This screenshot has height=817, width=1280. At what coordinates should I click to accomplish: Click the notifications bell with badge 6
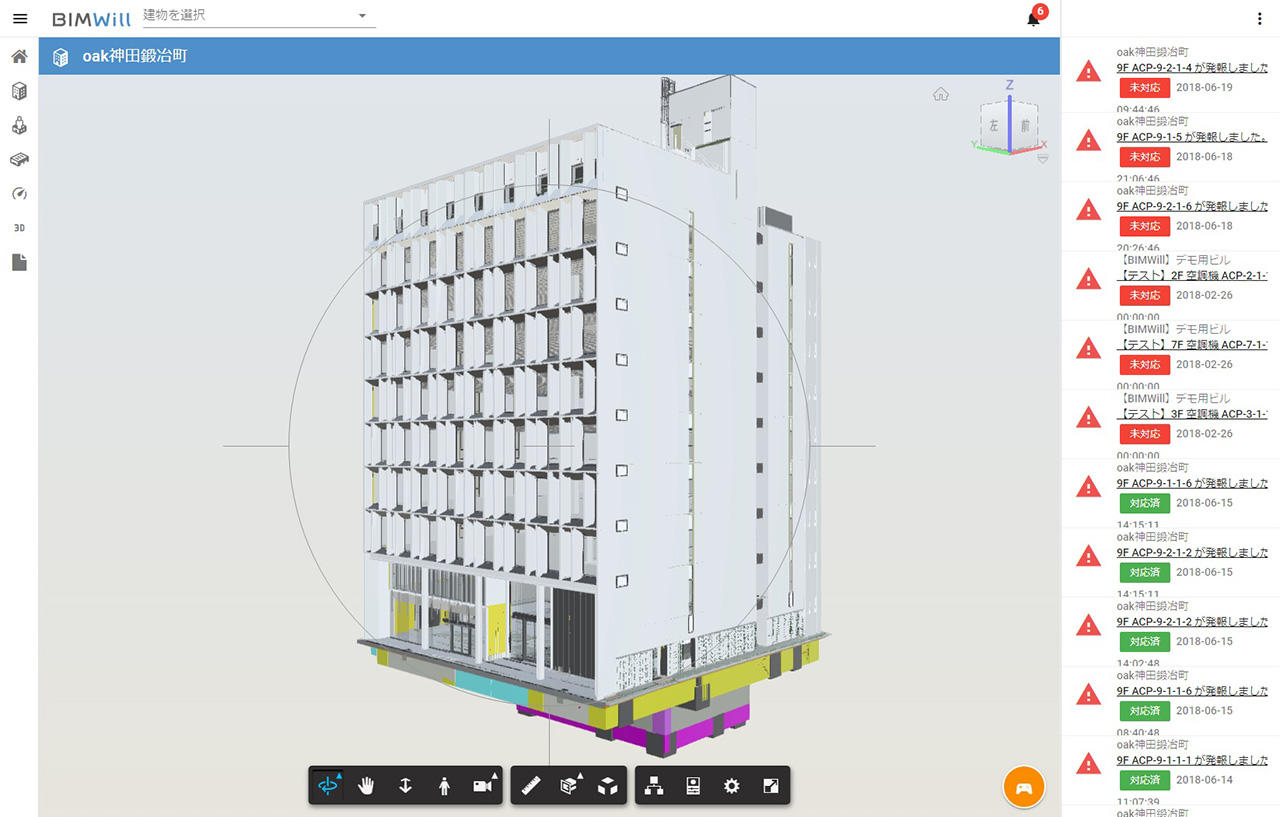(x=1034, y=19)
